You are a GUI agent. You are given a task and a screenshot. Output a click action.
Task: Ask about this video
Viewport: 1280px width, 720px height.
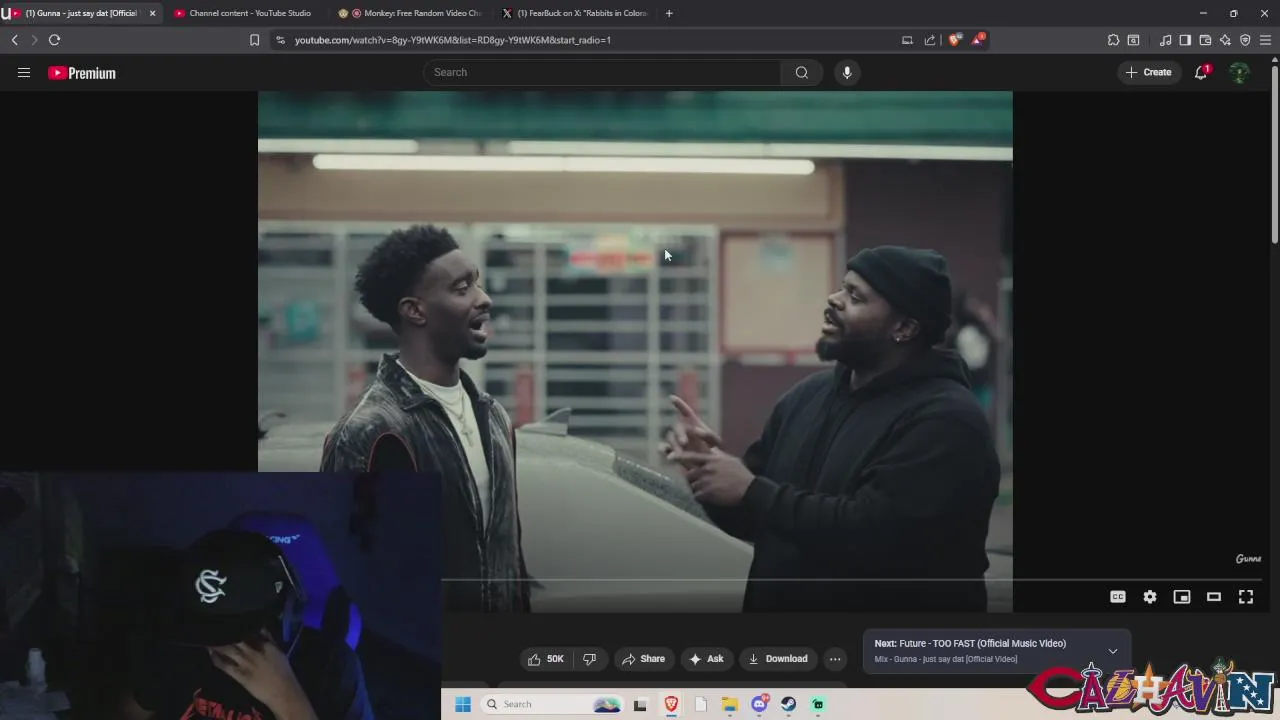pos(706,659)
